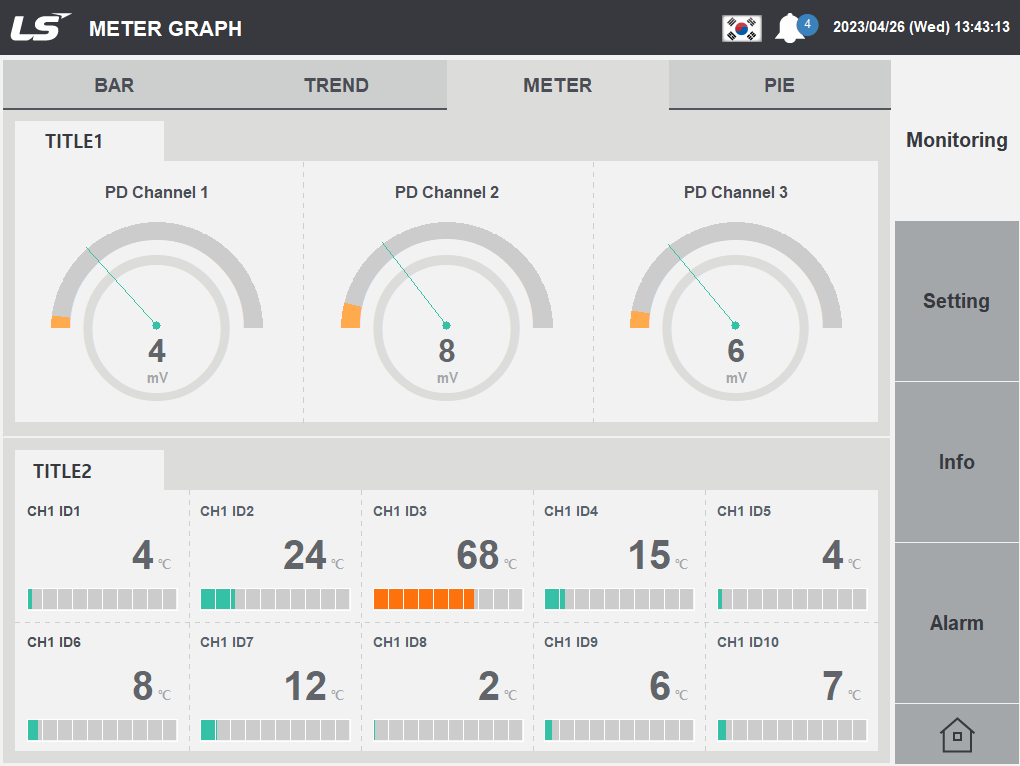Open the TREND graph tab
The image size is (1020, 766).
tap(336, 85)
